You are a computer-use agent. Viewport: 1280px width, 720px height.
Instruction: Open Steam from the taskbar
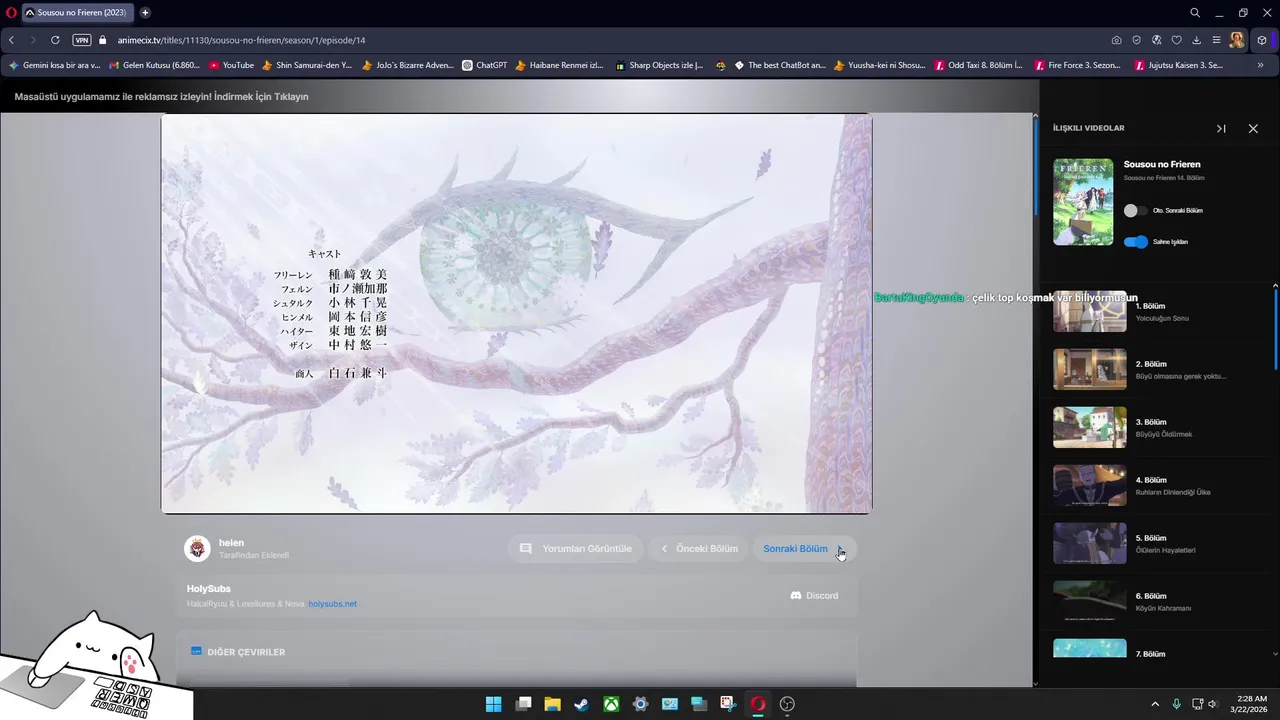point(581,704)
